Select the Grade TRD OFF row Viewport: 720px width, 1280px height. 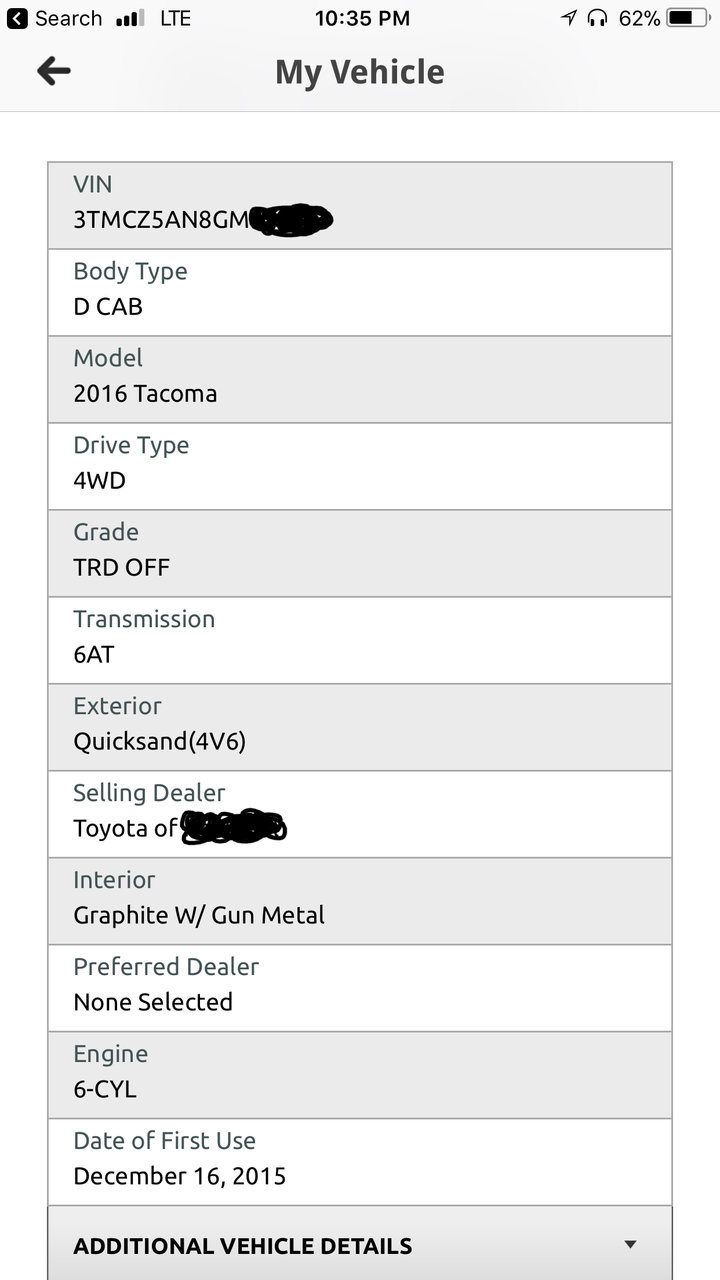[x=360, y=553]
